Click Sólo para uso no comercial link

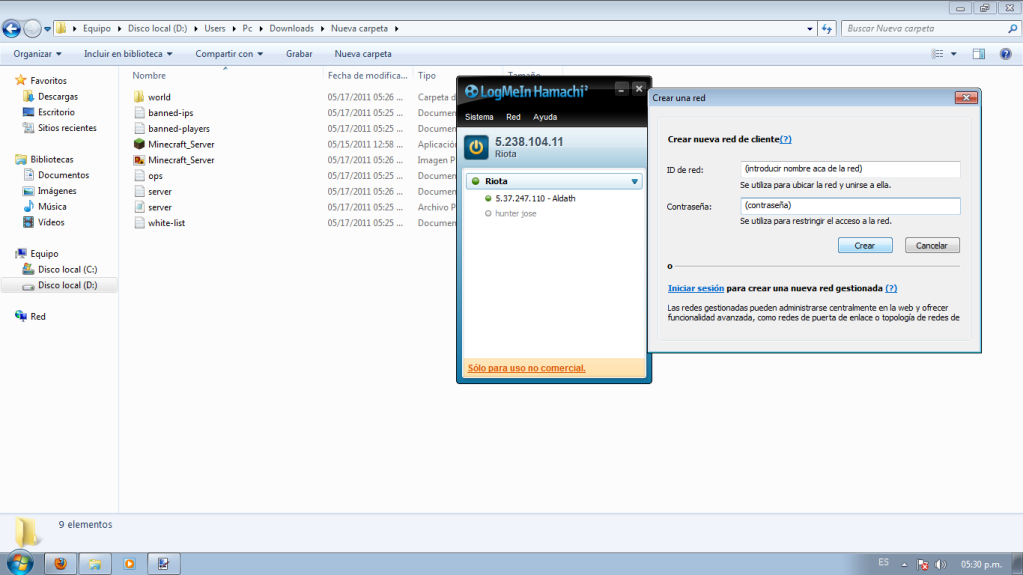527,368
